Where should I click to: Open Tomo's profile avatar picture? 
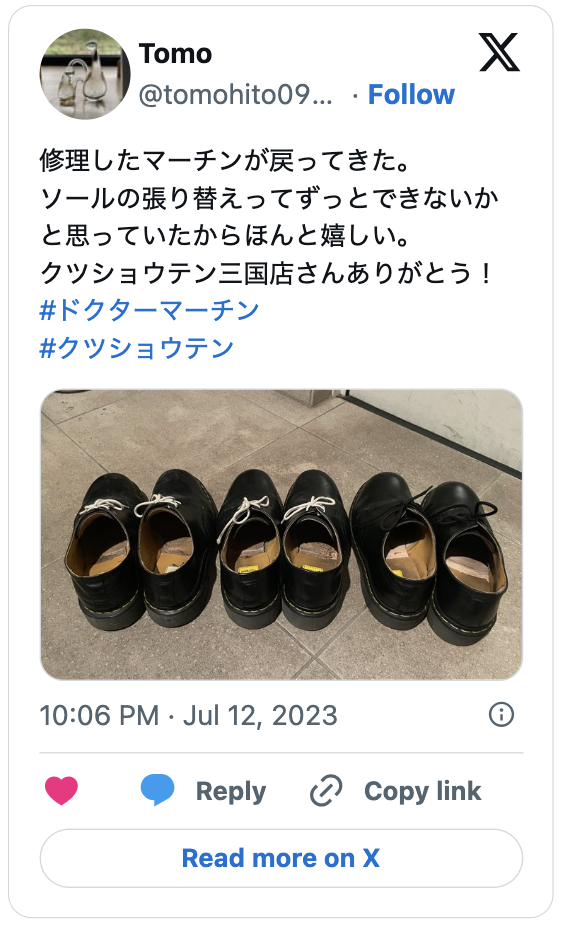85,74
